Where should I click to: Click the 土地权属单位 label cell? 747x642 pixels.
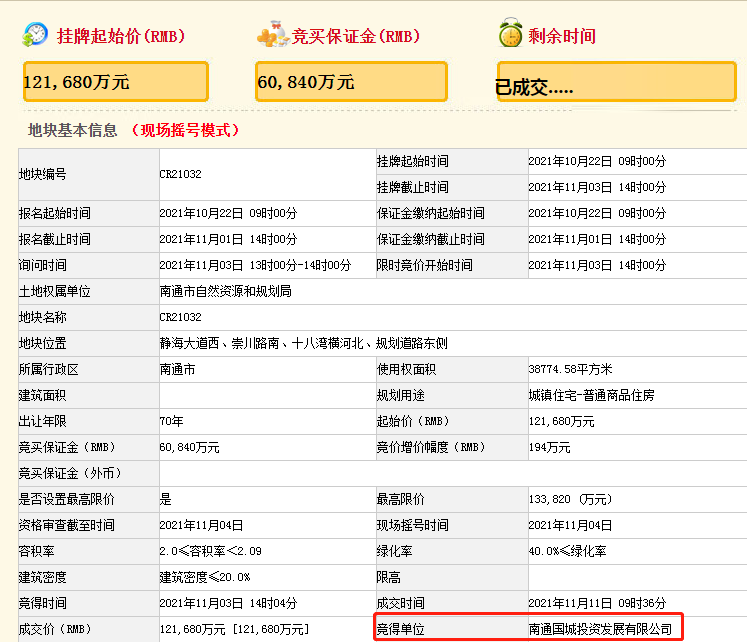(89, 291)
